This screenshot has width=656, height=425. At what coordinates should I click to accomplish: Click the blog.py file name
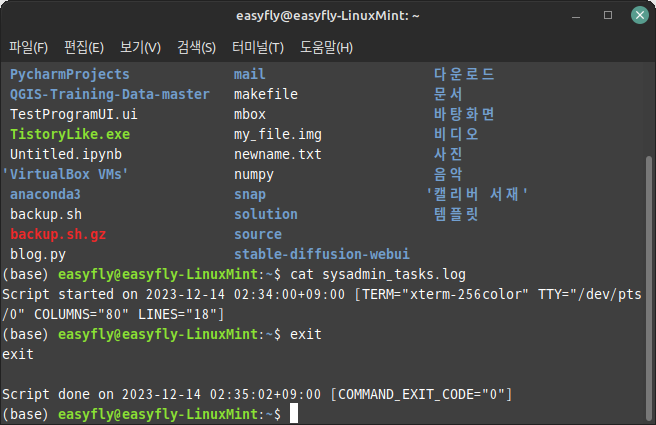38,254
